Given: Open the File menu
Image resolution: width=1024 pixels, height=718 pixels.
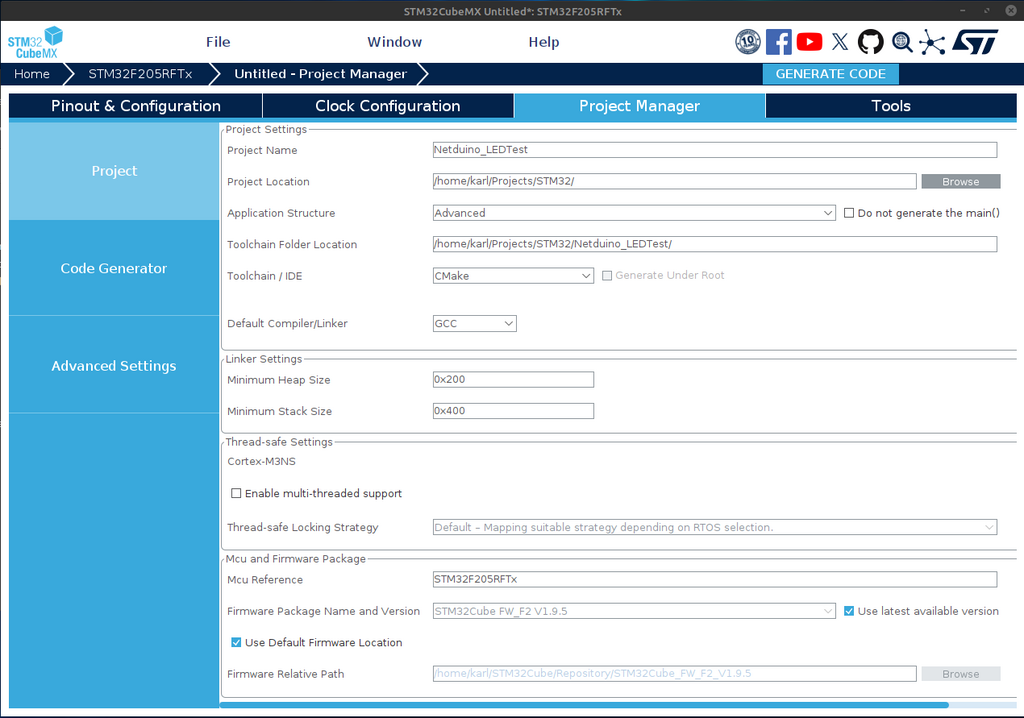Looking at the screenshot, I should [218, 42].
